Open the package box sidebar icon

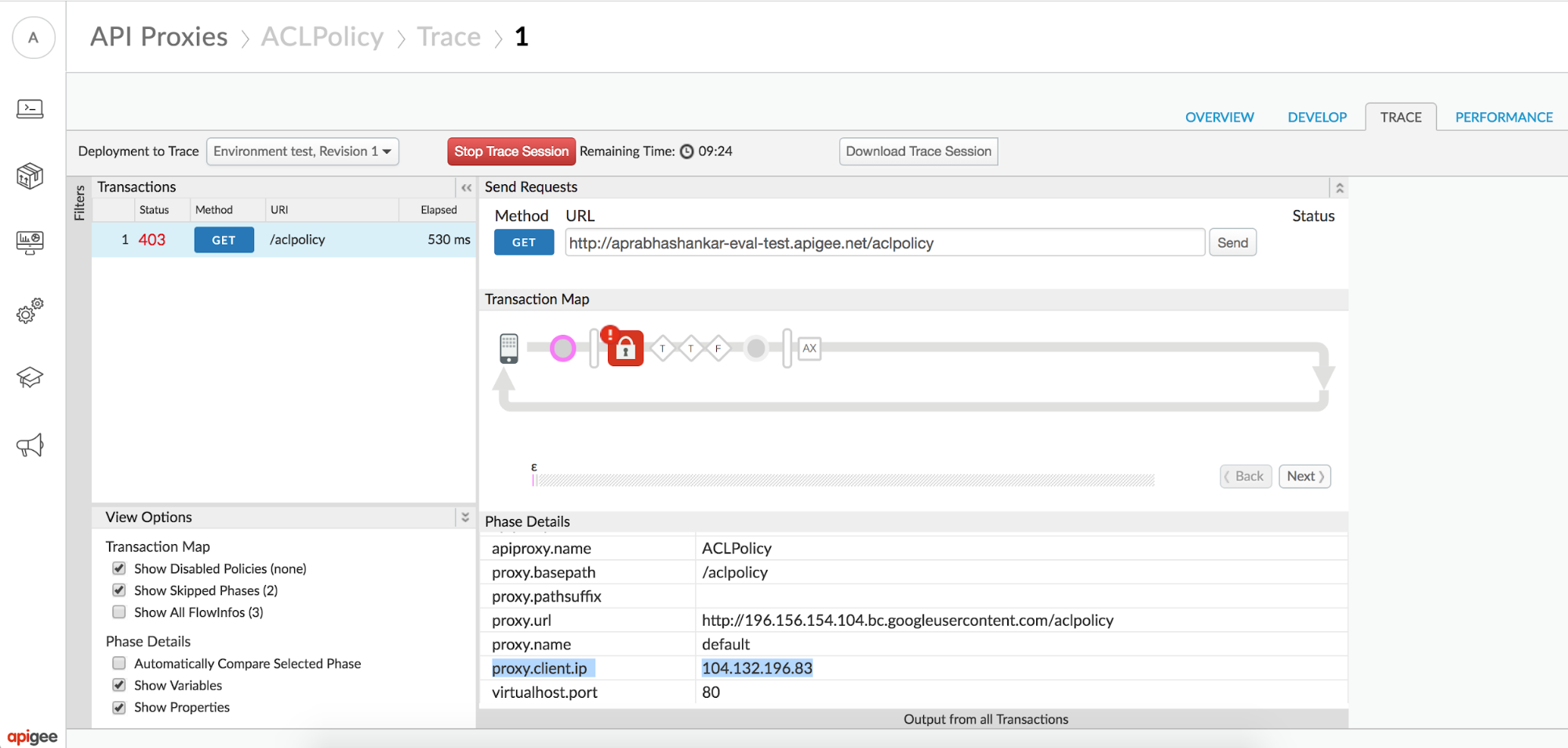pos(30,176)
